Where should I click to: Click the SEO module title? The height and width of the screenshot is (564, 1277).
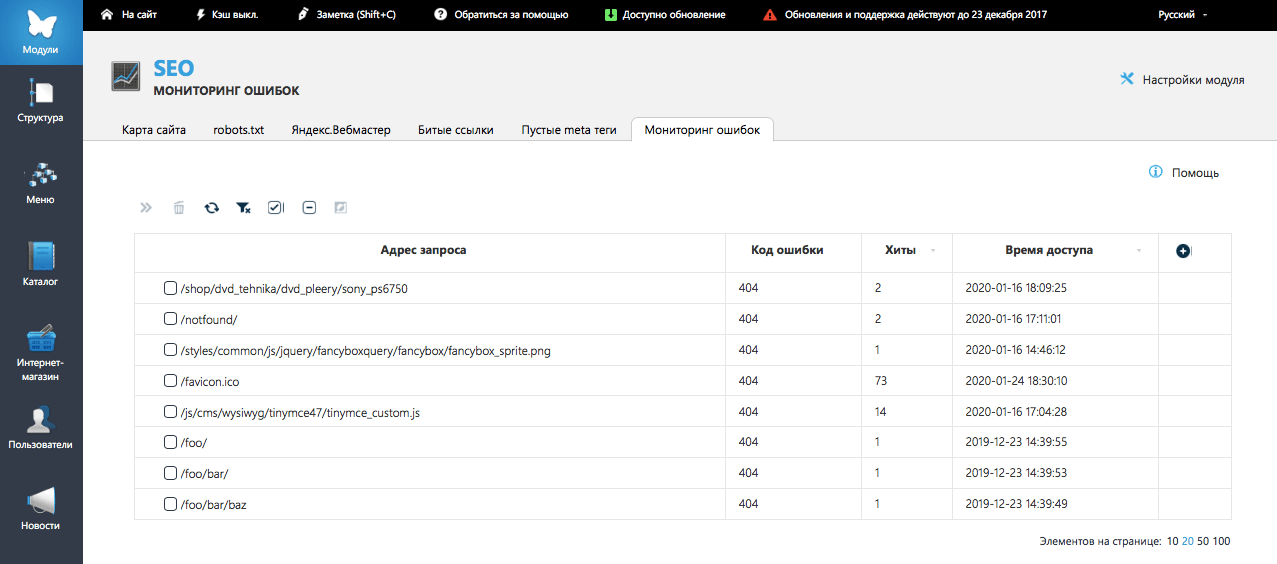[173, 68]
